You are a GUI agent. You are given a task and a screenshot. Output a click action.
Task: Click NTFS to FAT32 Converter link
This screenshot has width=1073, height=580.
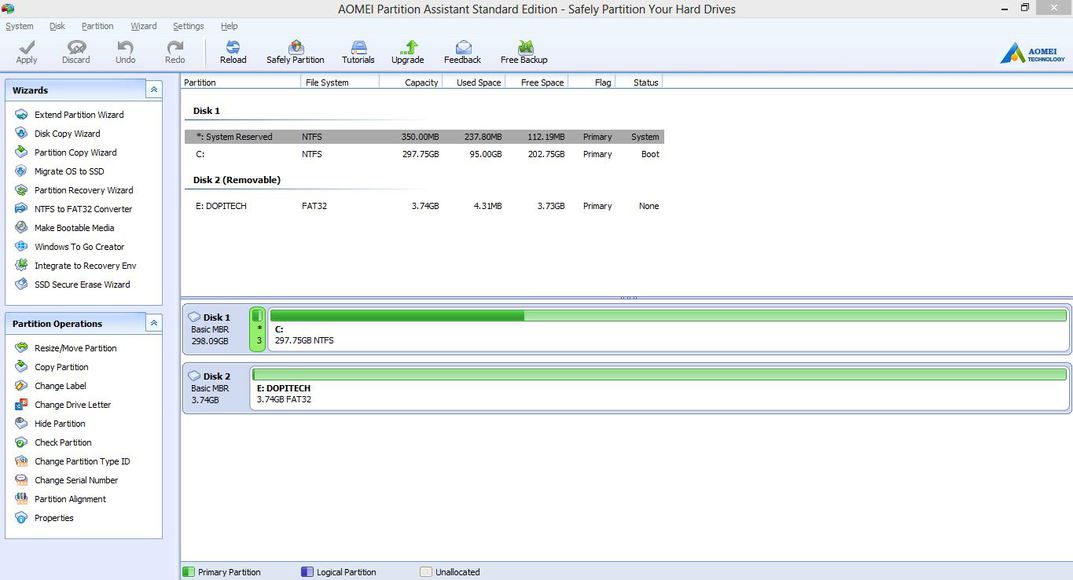coord(83,209)
